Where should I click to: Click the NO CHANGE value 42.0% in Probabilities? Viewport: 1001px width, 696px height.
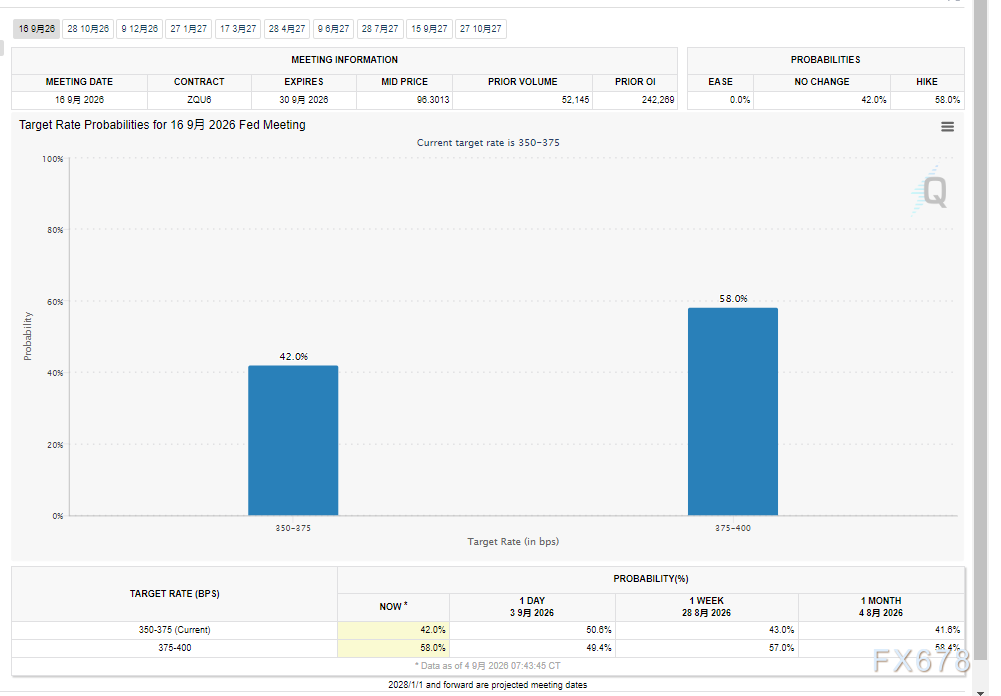873,100
